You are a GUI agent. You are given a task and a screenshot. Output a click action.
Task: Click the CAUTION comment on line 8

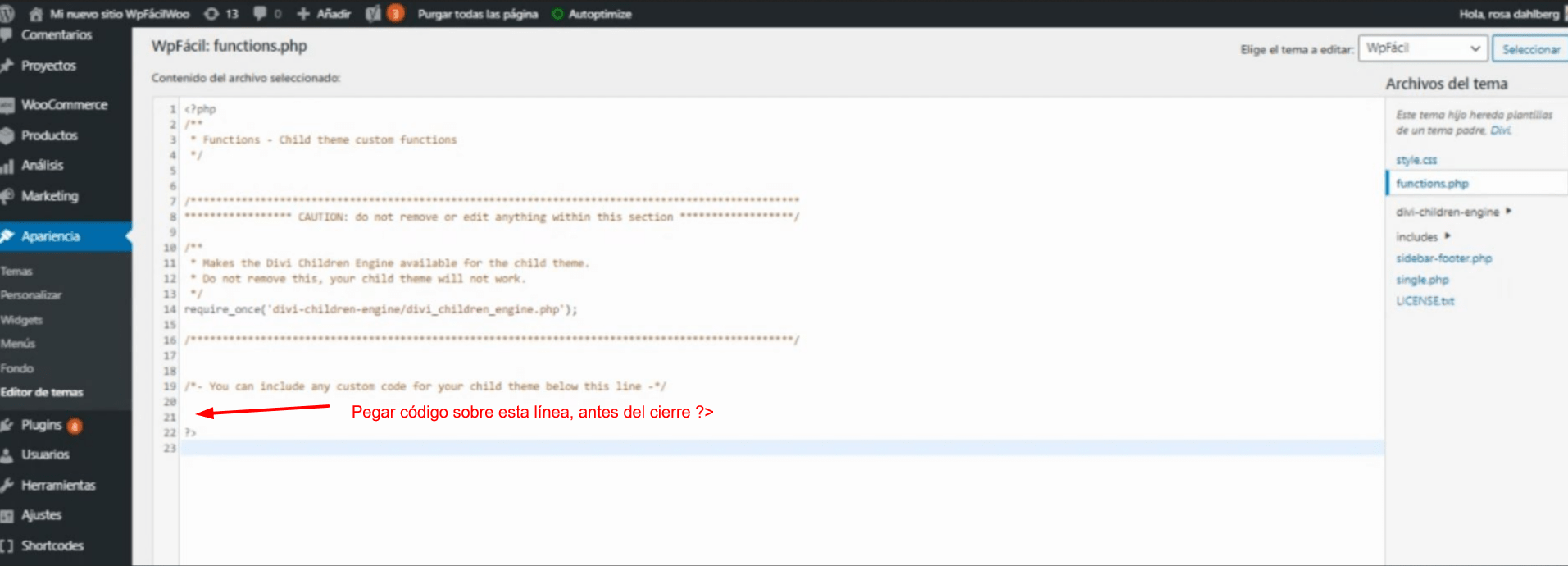[x=492, y=217]
